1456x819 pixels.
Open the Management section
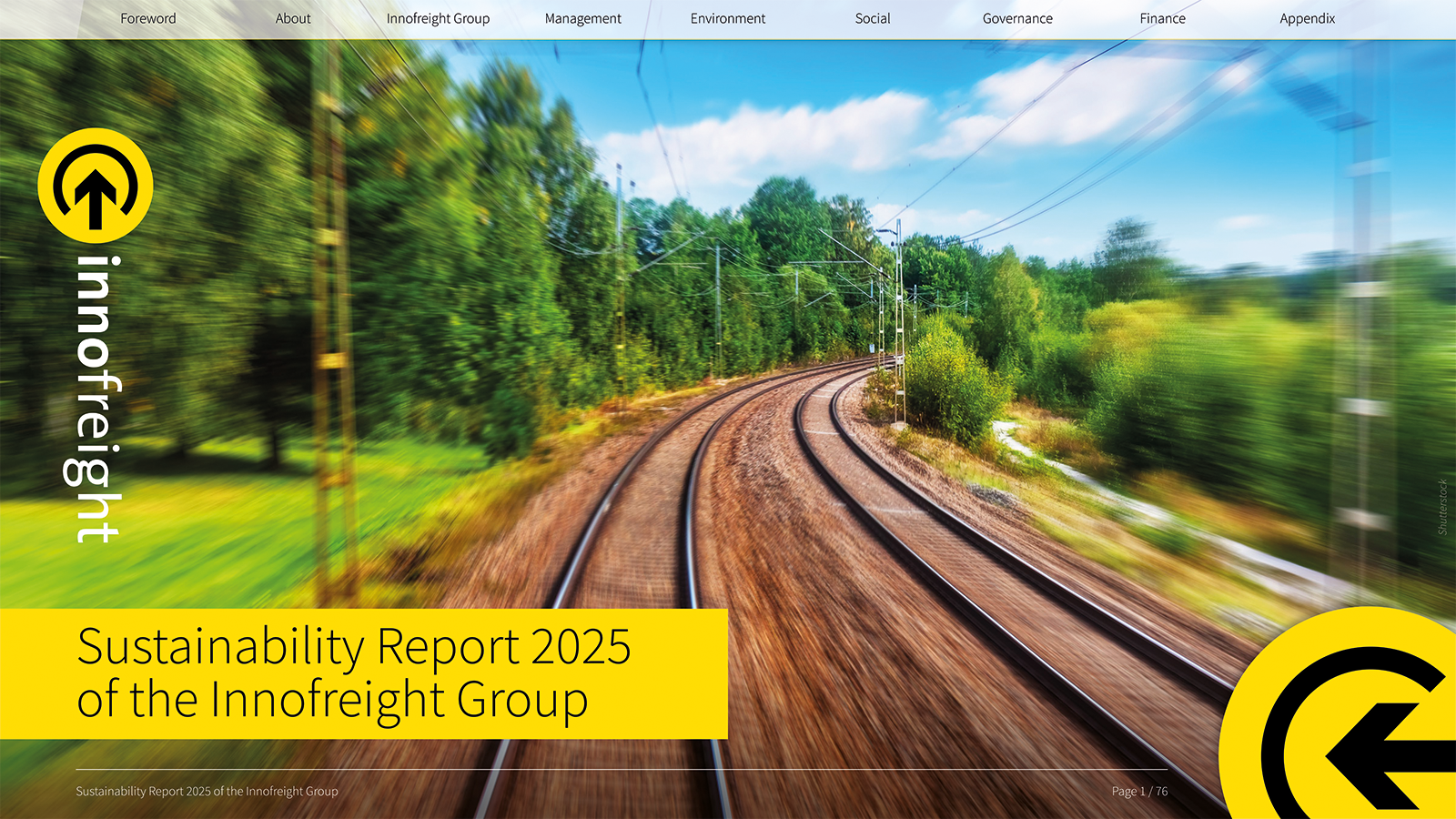pos(583,18)
